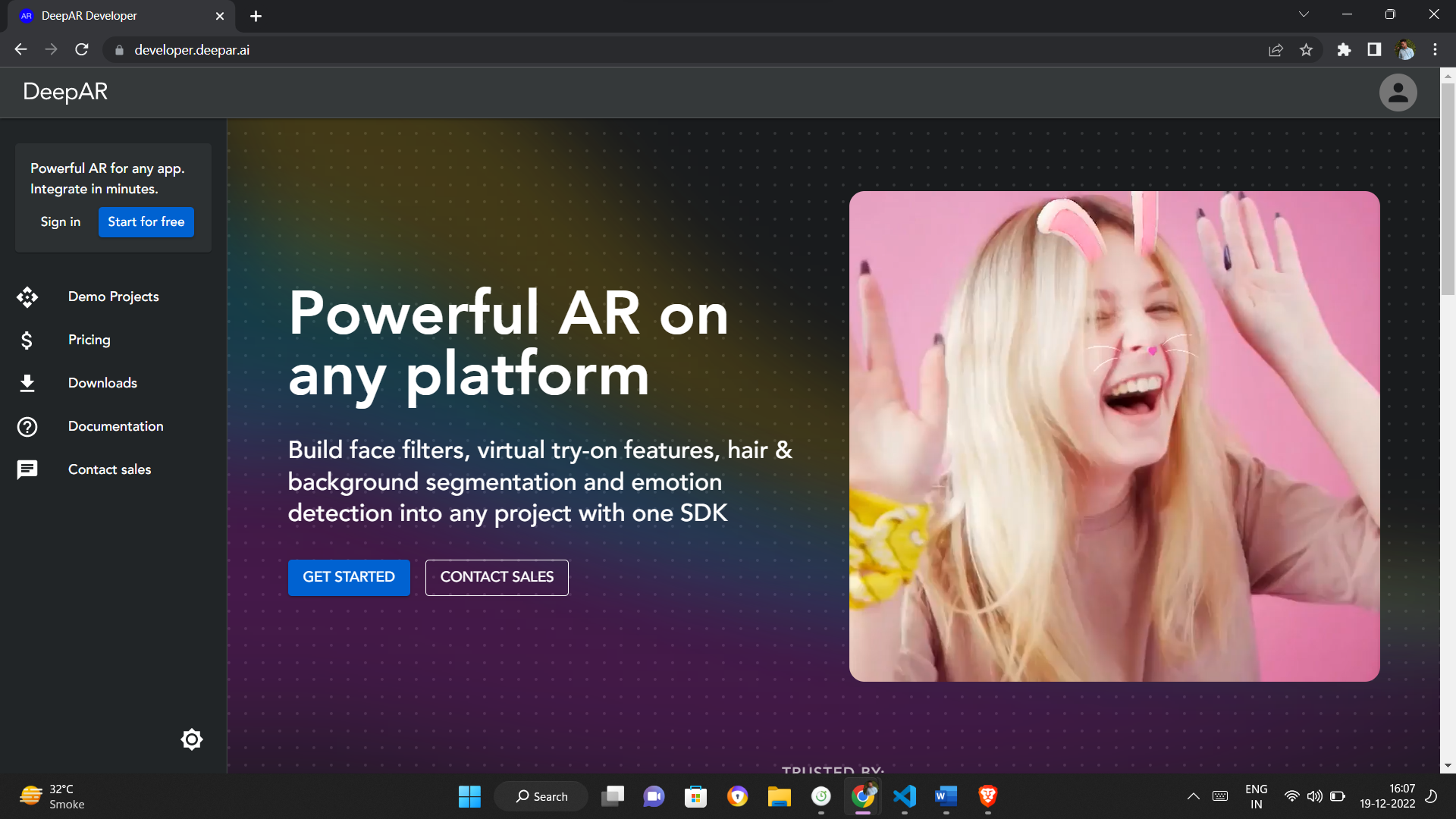Open the user account avatar icon

[x=1398, y=93]
